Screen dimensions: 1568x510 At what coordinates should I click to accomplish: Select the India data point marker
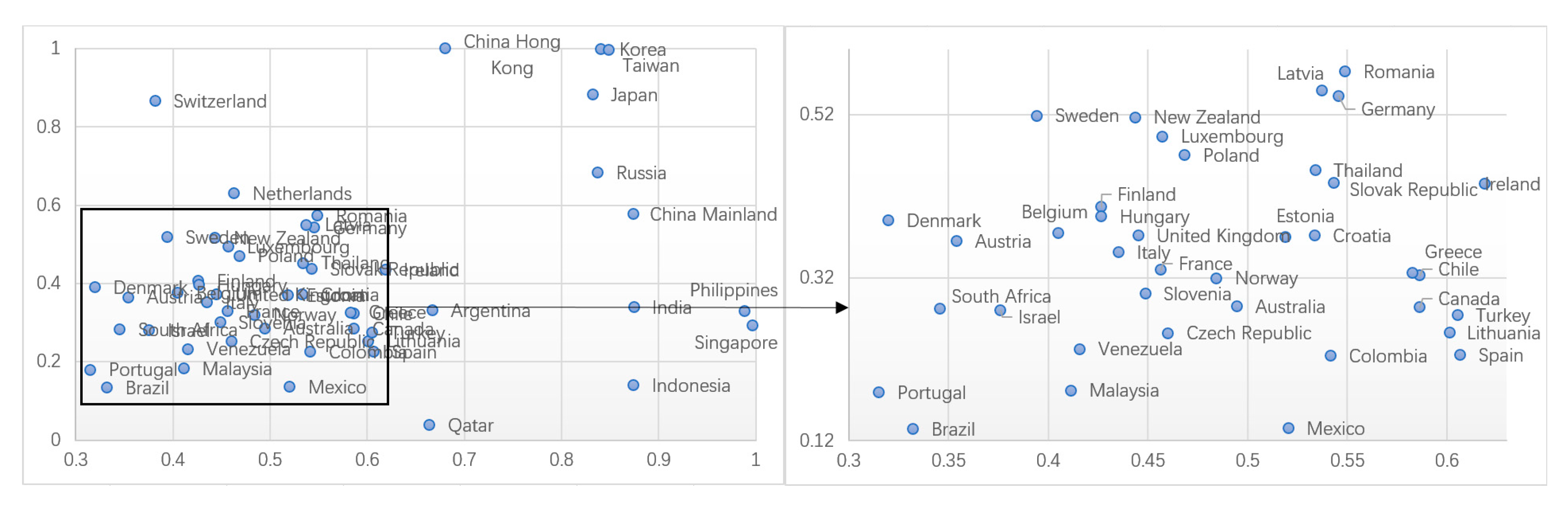point(634,307)
